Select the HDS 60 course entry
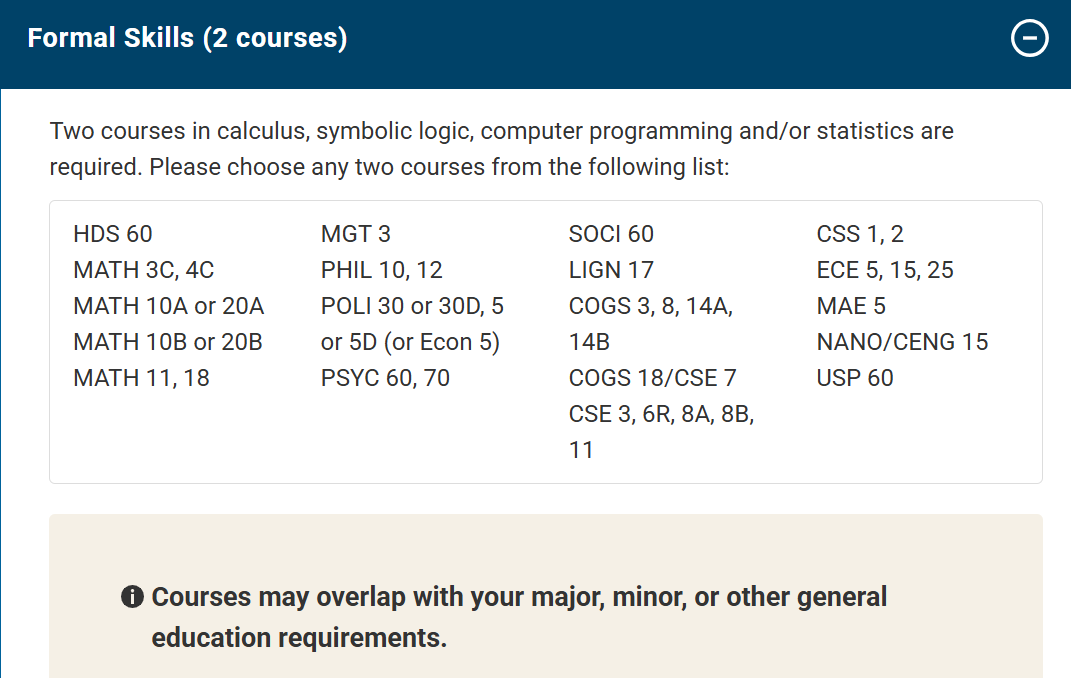 [113, 234]
